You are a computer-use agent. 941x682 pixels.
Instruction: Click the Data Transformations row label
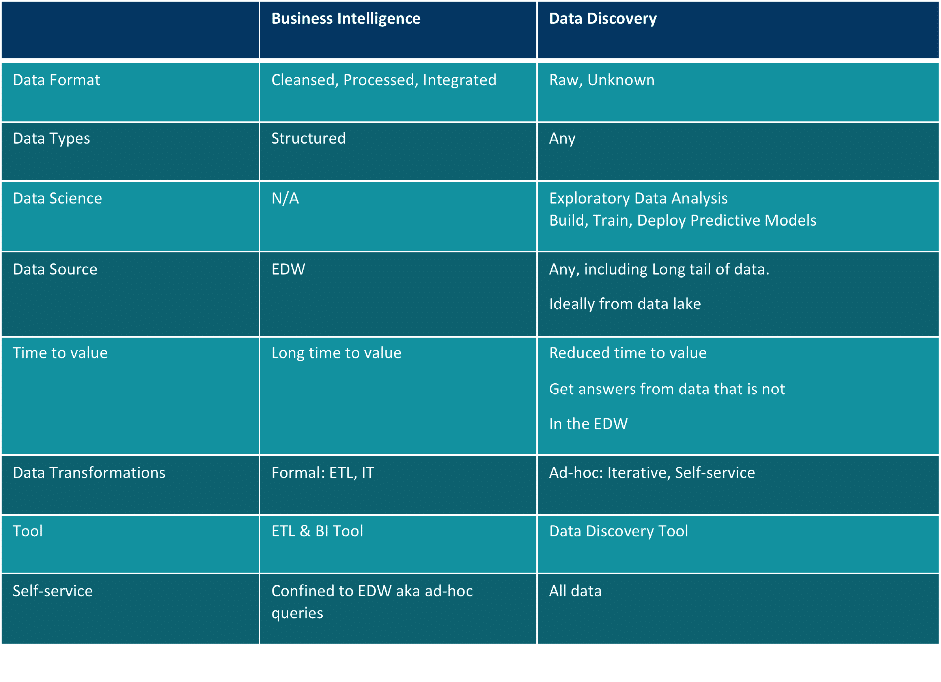coord(89,472)
